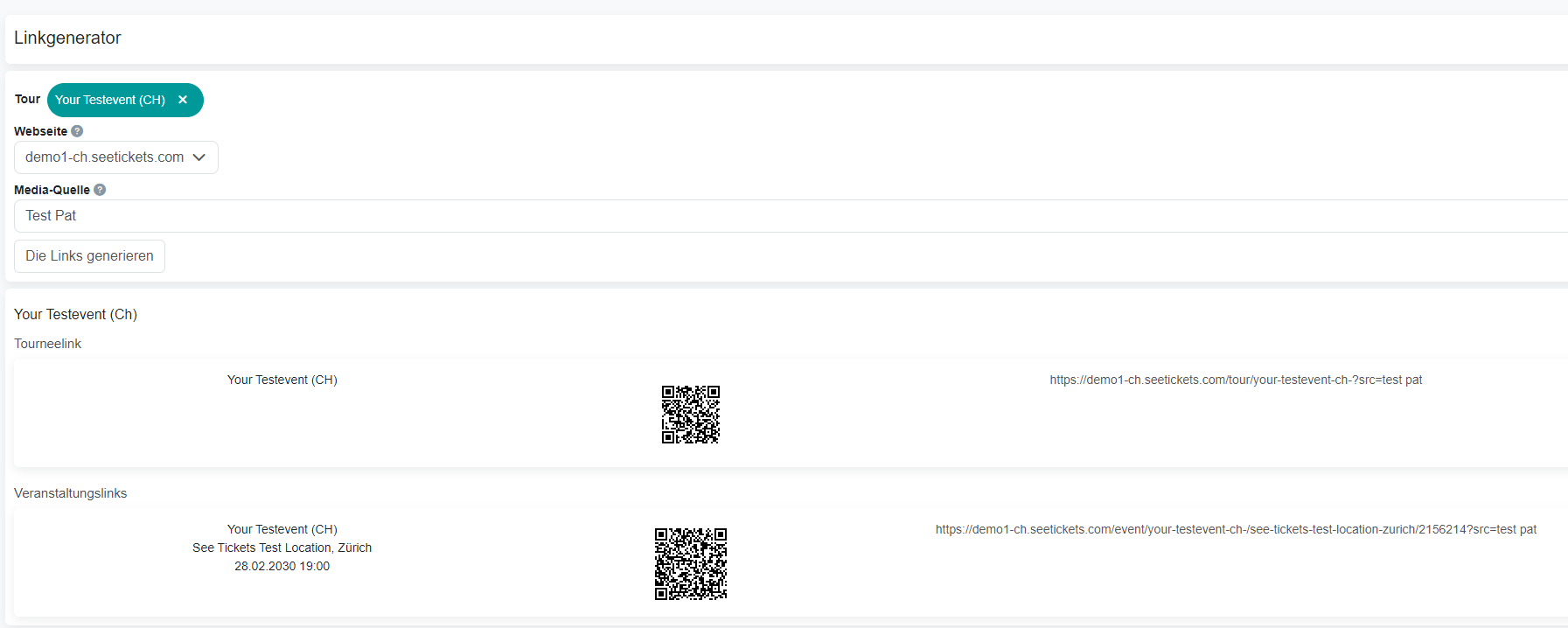Select the Your Testevent (Ch) results heading
The image size is (1568, 628).
[x=75, y=314]
